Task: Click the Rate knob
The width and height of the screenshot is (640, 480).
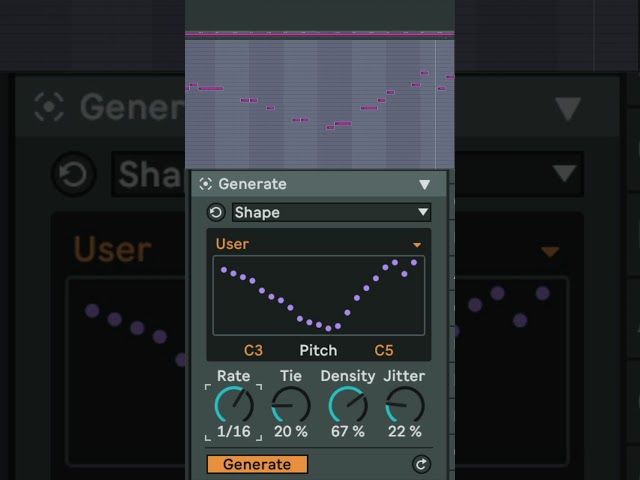Action: pyautogui.click(x=234, y=405)
